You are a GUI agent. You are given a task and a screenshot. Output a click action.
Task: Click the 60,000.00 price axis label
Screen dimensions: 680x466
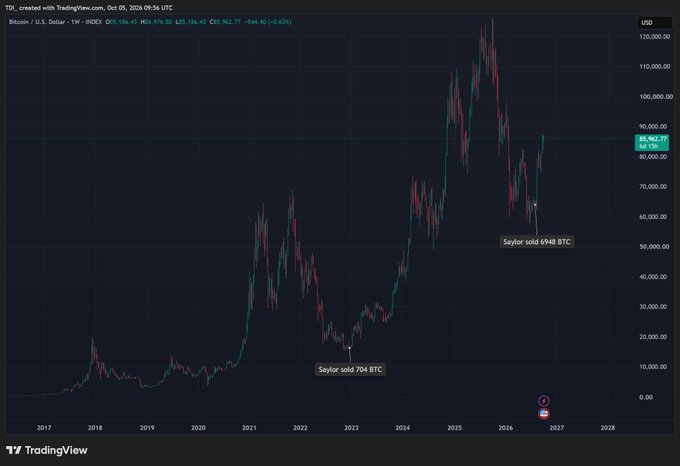653,216
